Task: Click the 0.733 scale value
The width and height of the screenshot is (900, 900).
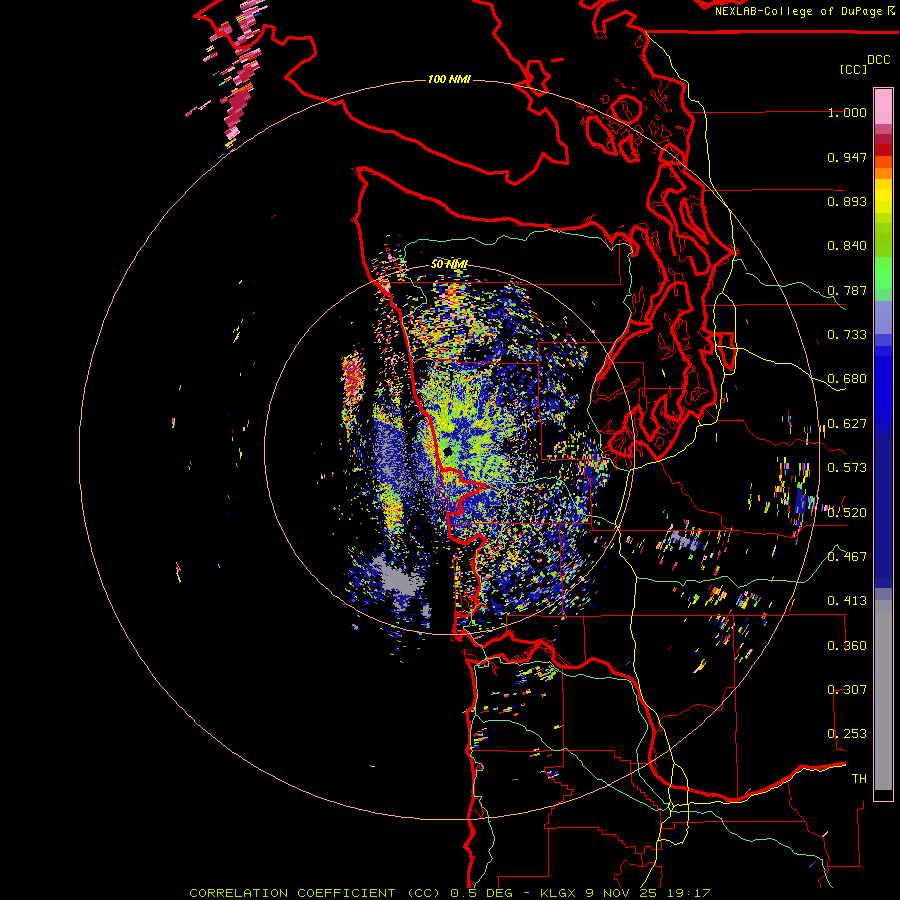Action: 847,335
